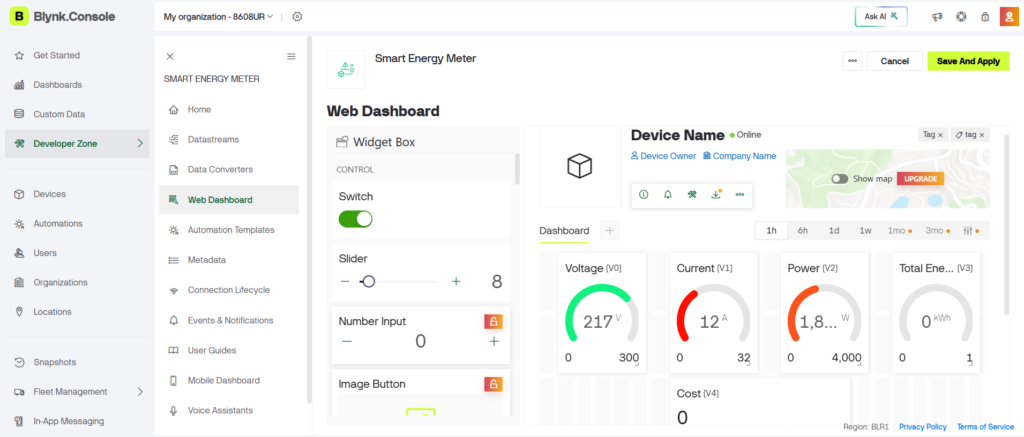1024x437 pixels.
Task: Open the announcements megaphone icon
Action: pos(937,17)
